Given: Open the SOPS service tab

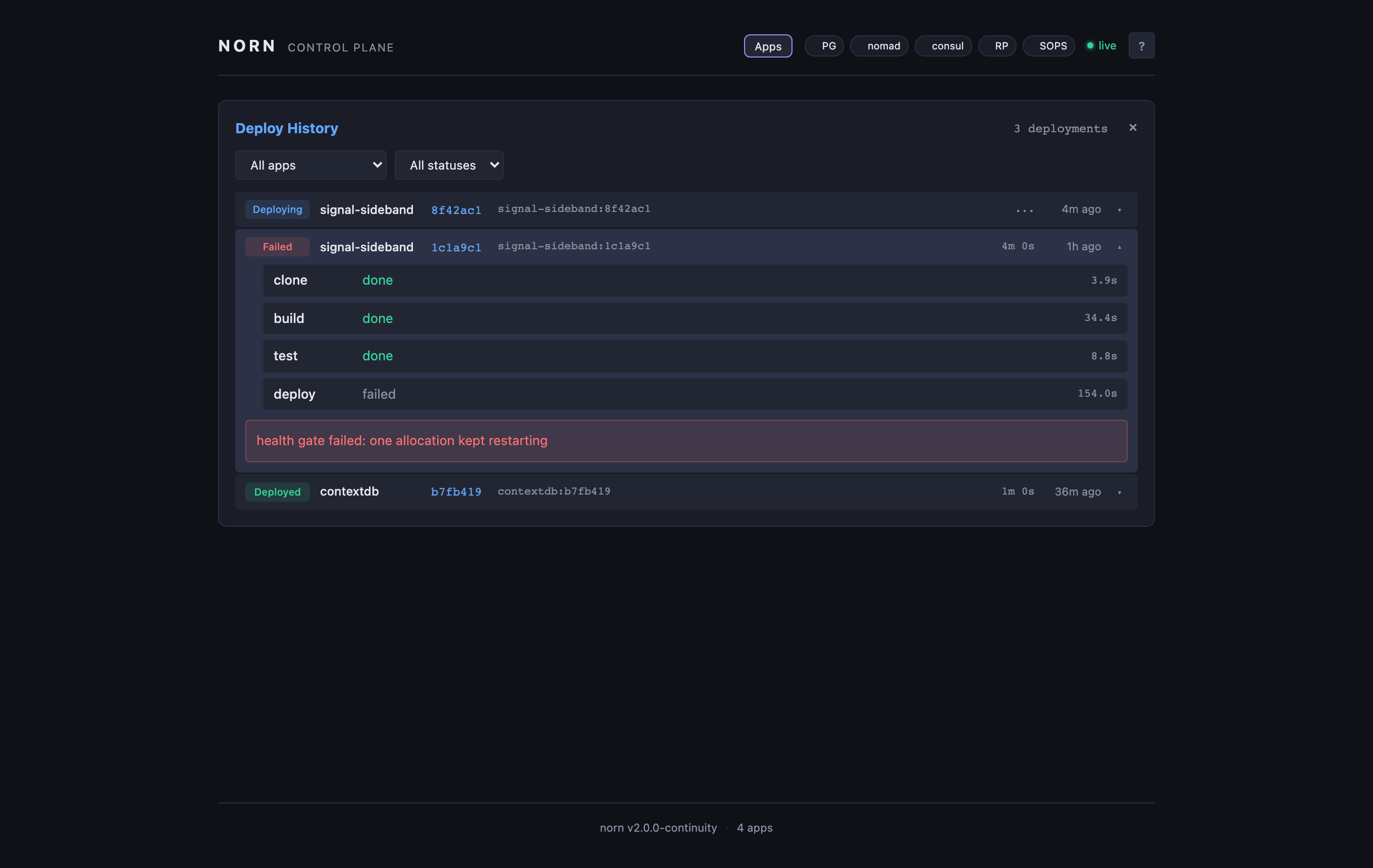Looking at the screenshot, I should (x=1048, y=46).
